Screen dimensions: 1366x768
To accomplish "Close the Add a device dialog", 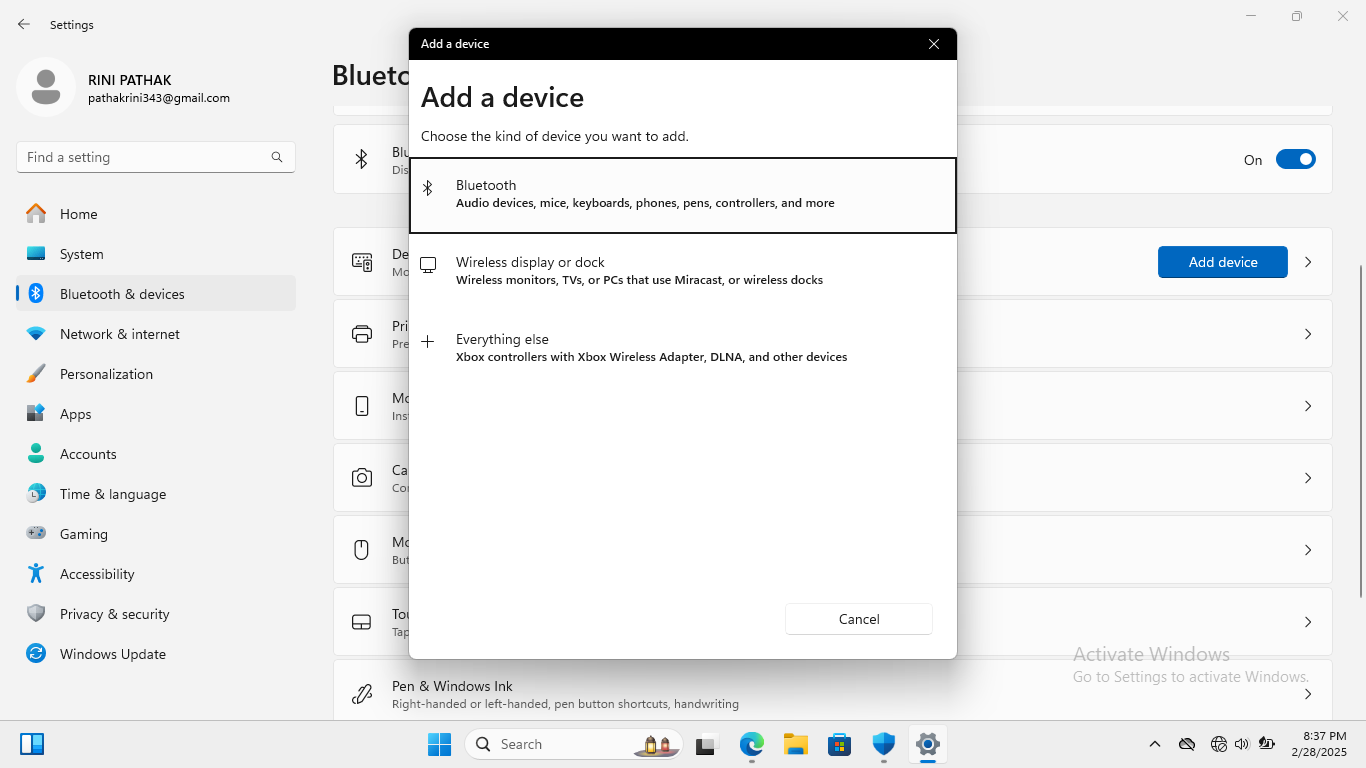I will click(x=933, y=44).
